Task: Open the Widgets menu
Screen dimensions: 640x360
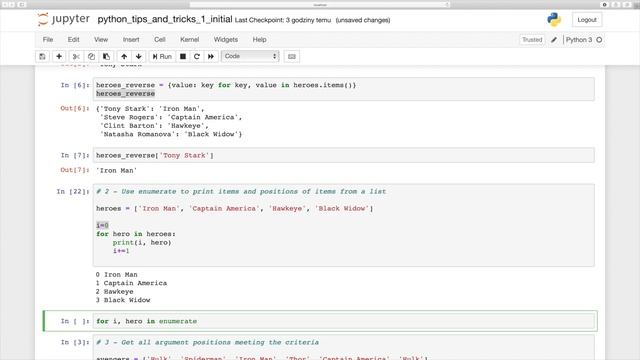Action: click(x=226, y=40)
